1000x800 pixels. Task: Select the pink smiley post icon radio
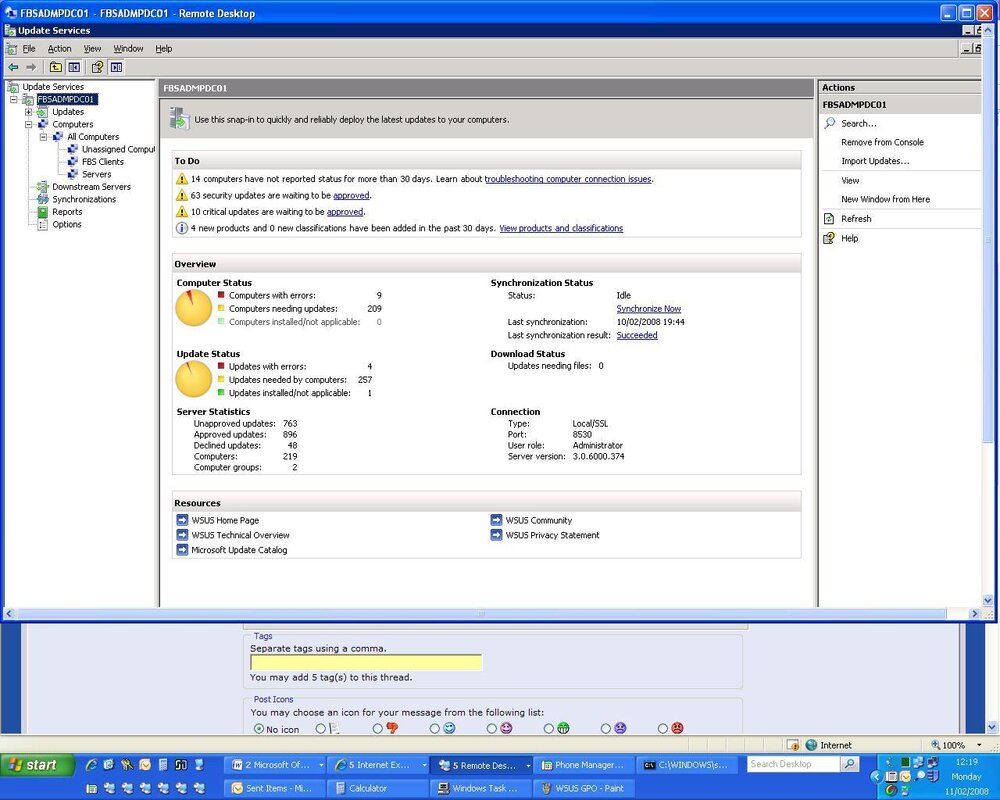(x=492, y=729)
